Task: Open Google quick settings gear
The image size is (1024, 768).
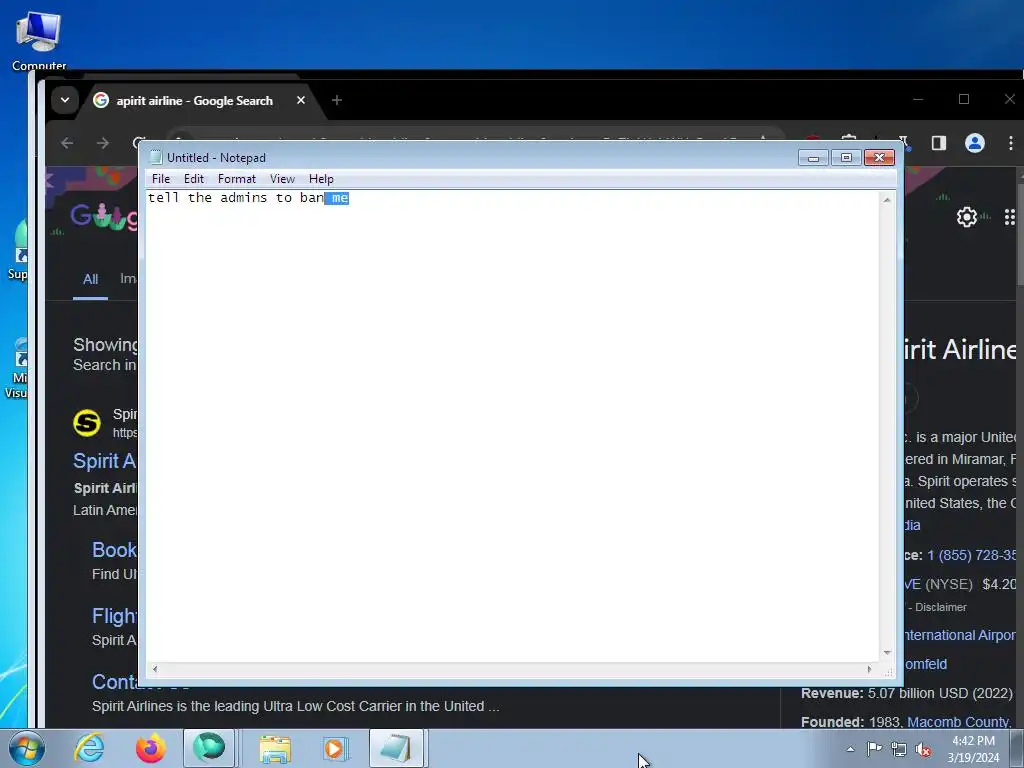Action: pos(967,217)
